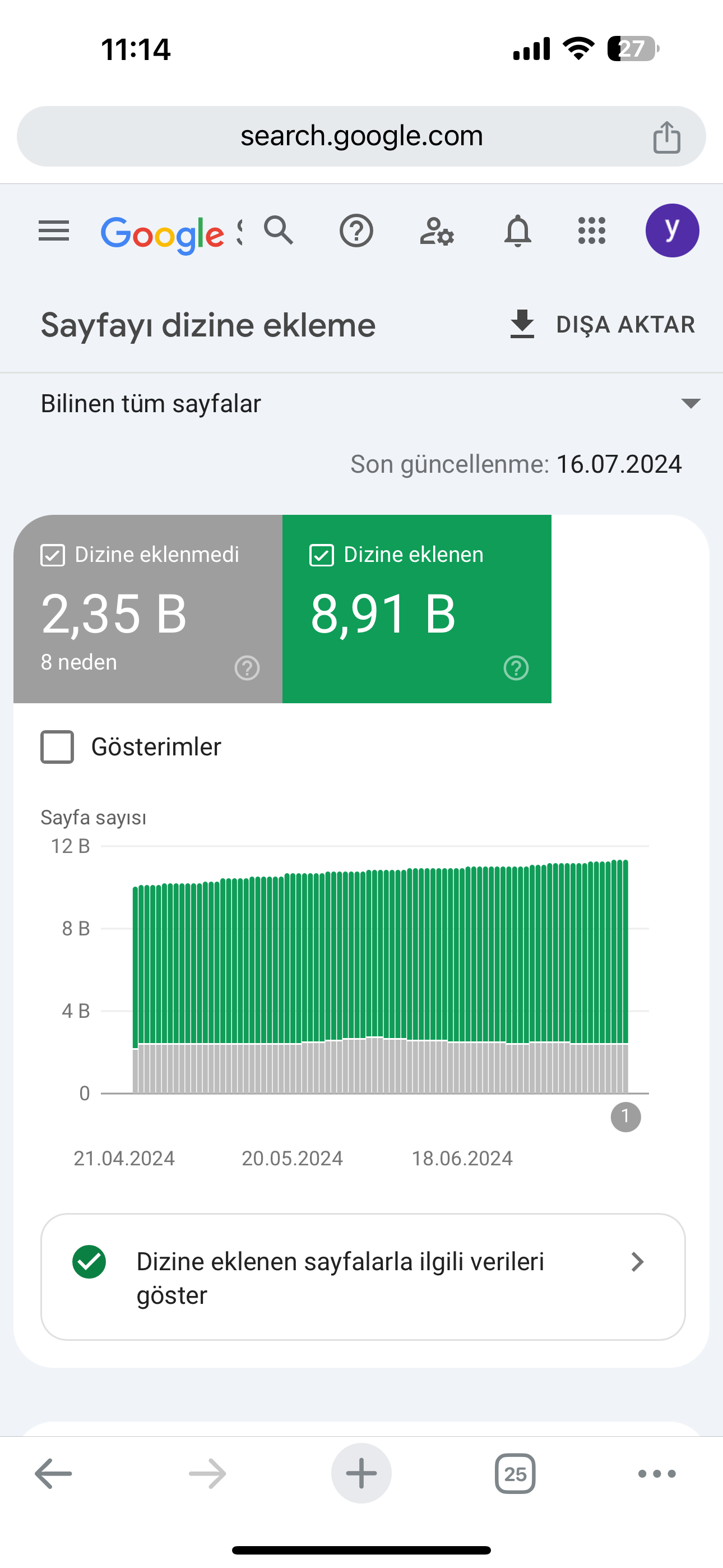The width and height of the screenshot is (723, 1568).
Task: Expand the Bilinen tüm sayfalar dropdown
Action: [361, 404]
